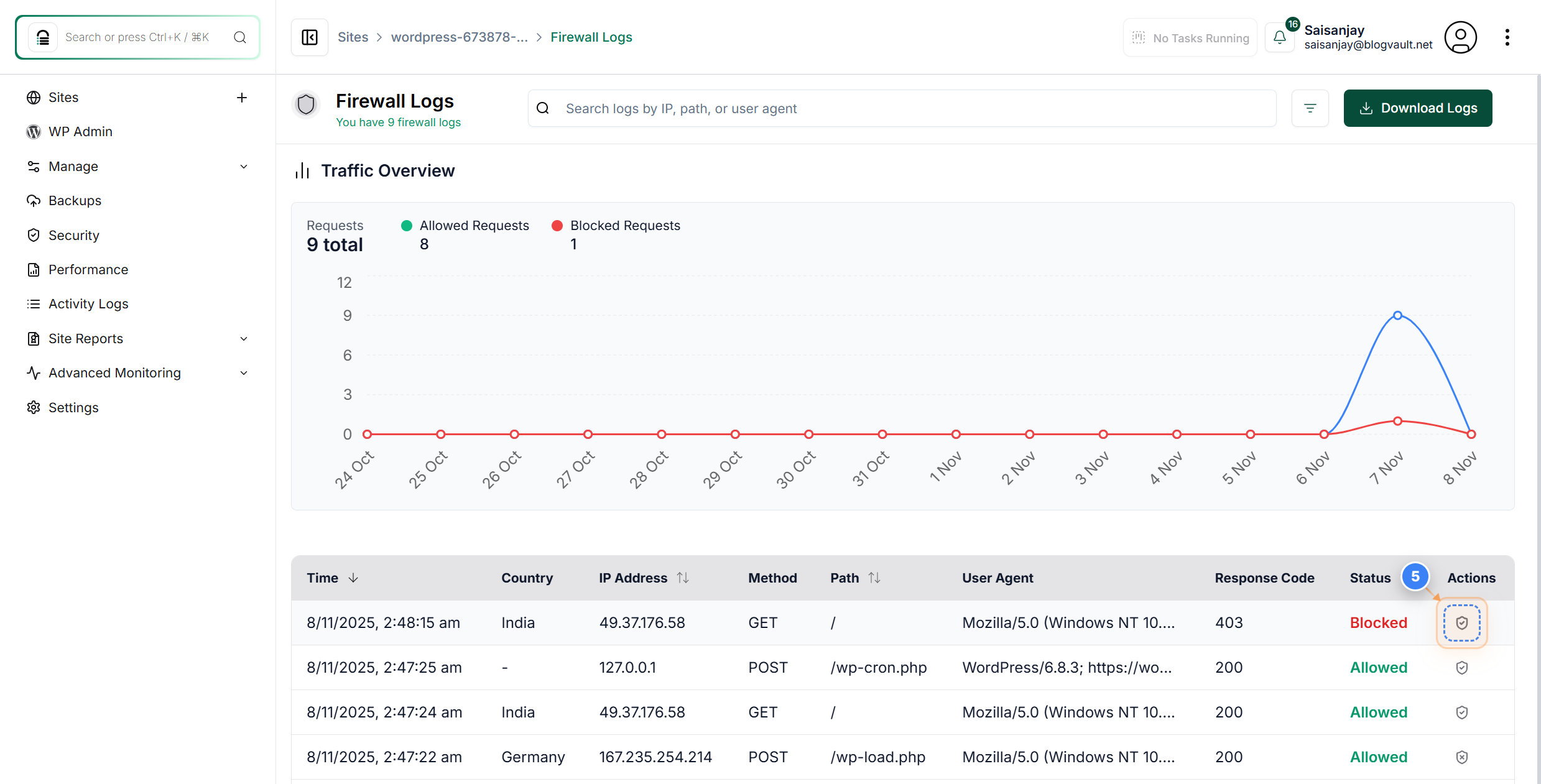Open the user profile avatar icon
This screenshot has height=784, width=1541.
click(x=1460, y=37)
